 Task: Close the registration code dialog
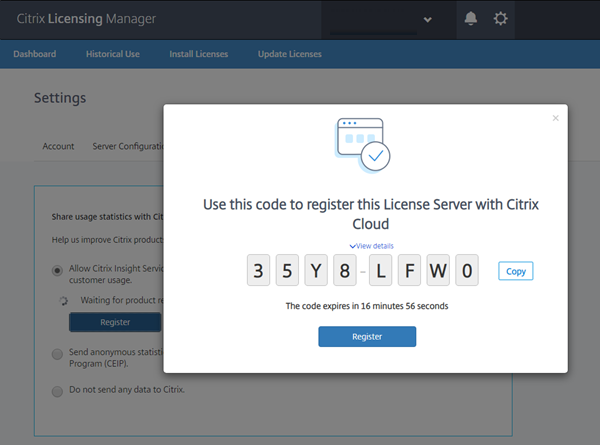click(556, 118)
